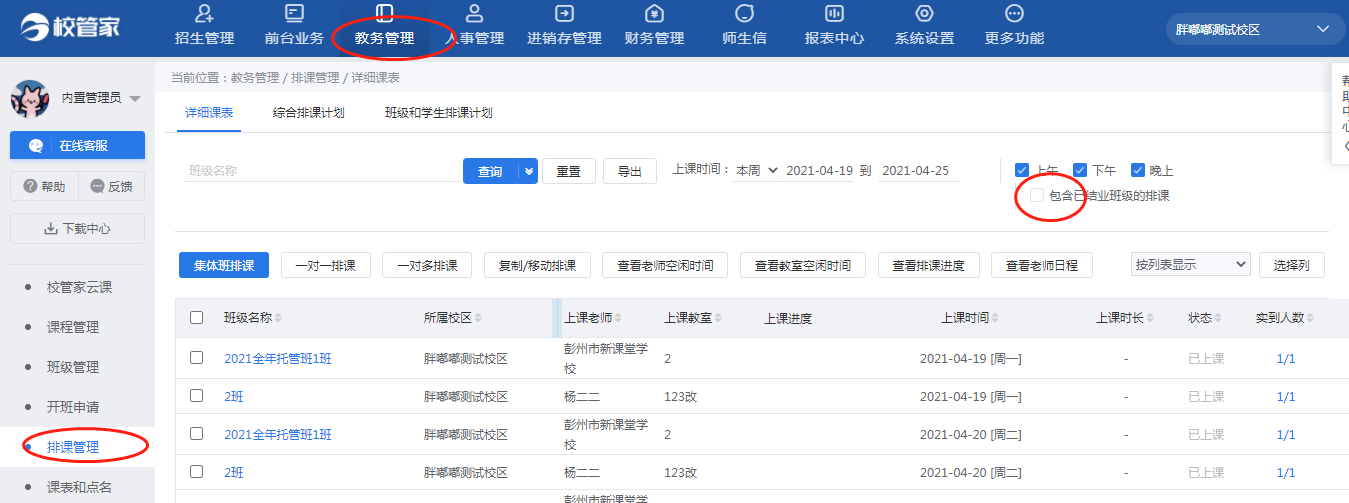Switch to 班级和学生排课计划 tab
Viewport: 1349px width, 503px height.
coord(438,113)
